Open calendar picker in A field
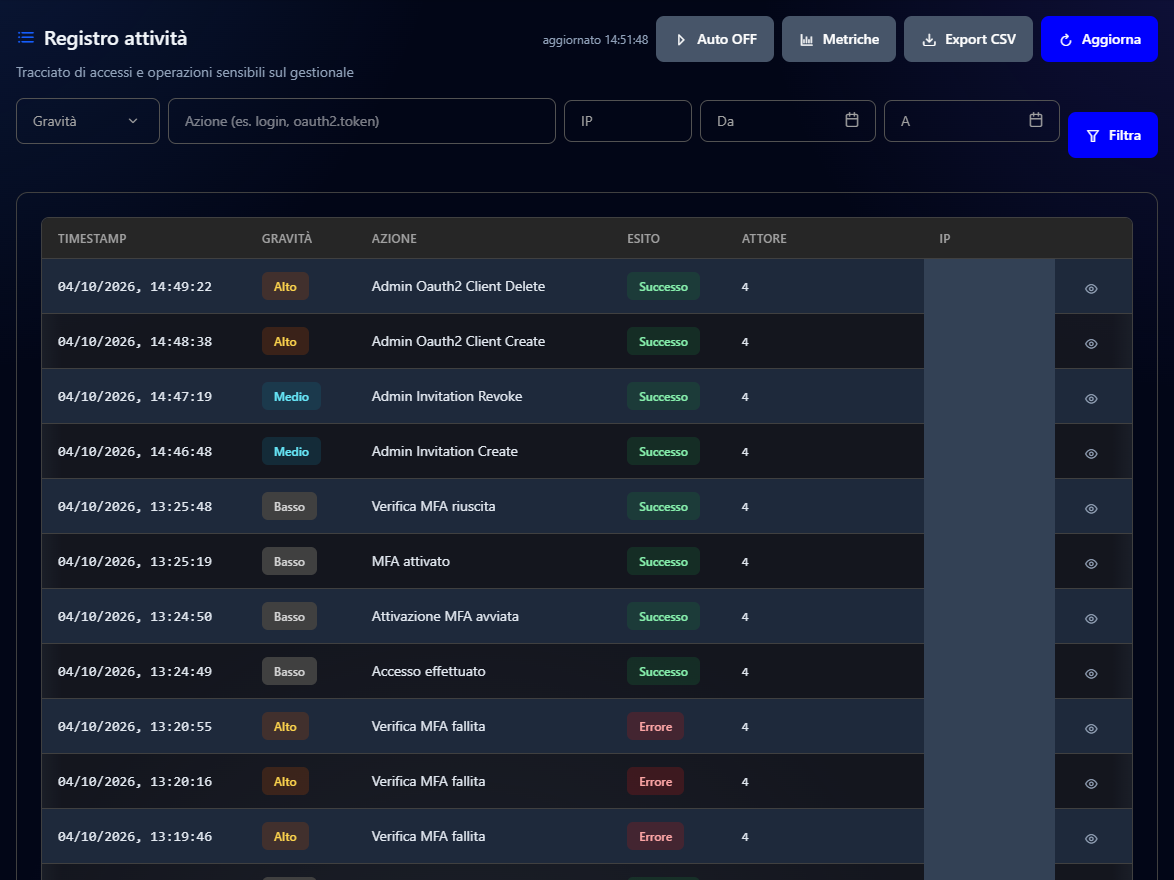The image size is (1174, 880). point(1036,120)
